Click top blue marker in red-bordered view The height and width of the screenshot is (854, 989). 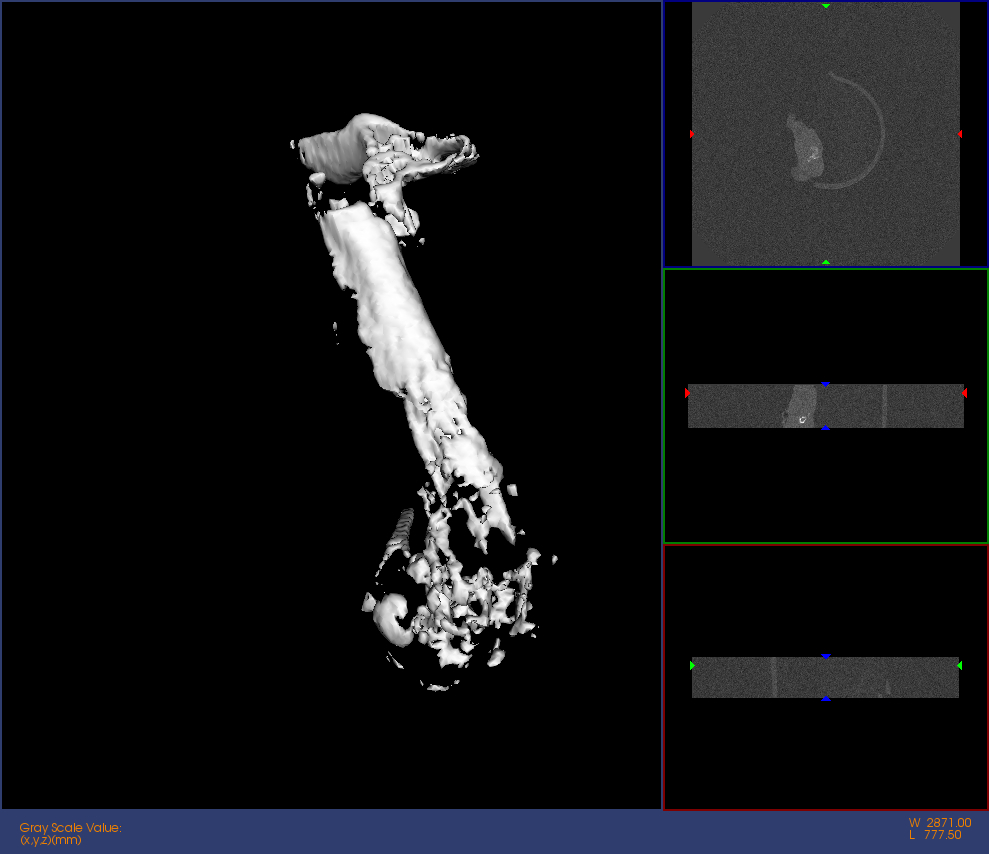(826, 657)
